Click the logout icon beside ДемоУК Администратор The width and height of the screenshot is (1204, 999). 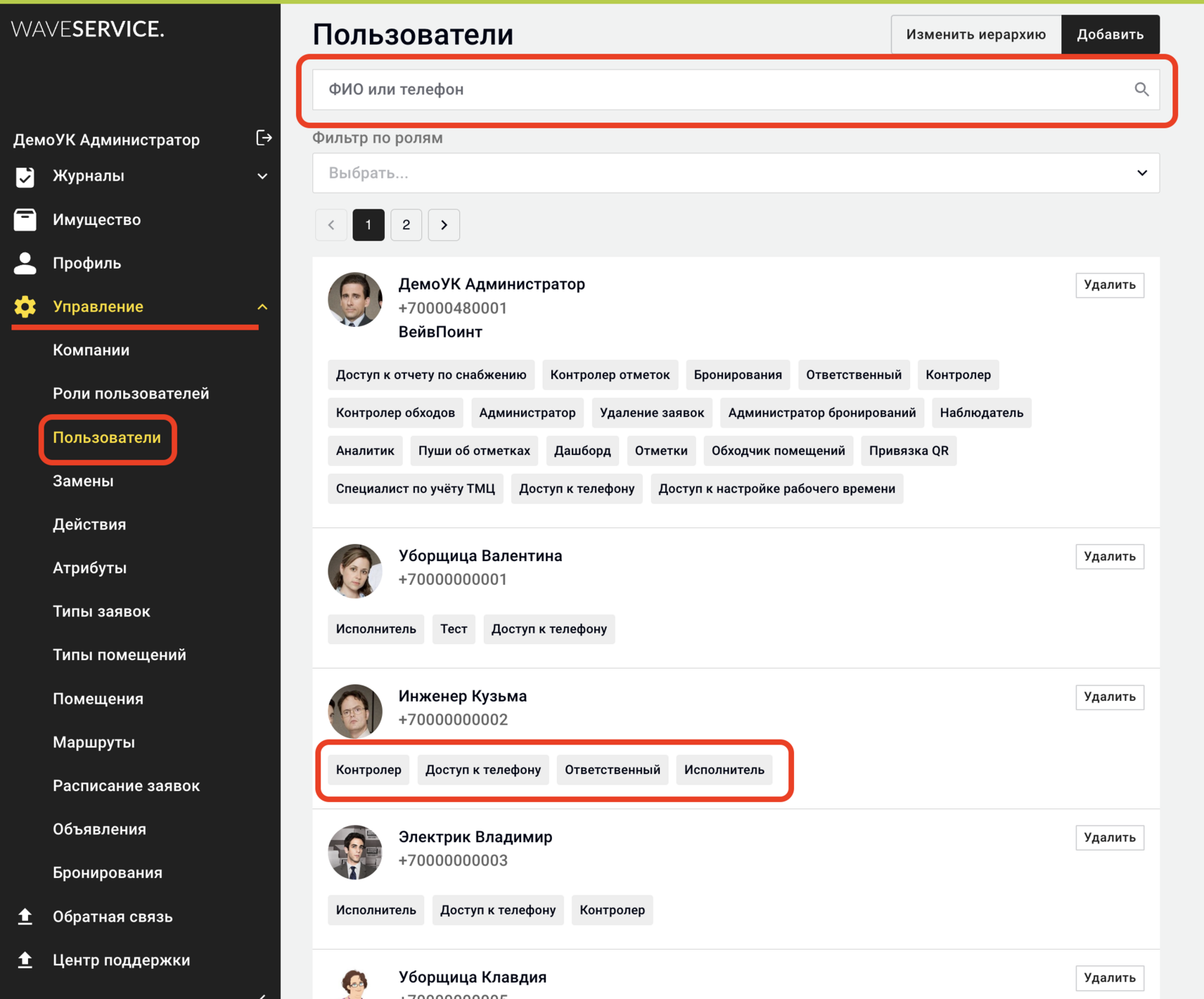click(x=264, y=138)
